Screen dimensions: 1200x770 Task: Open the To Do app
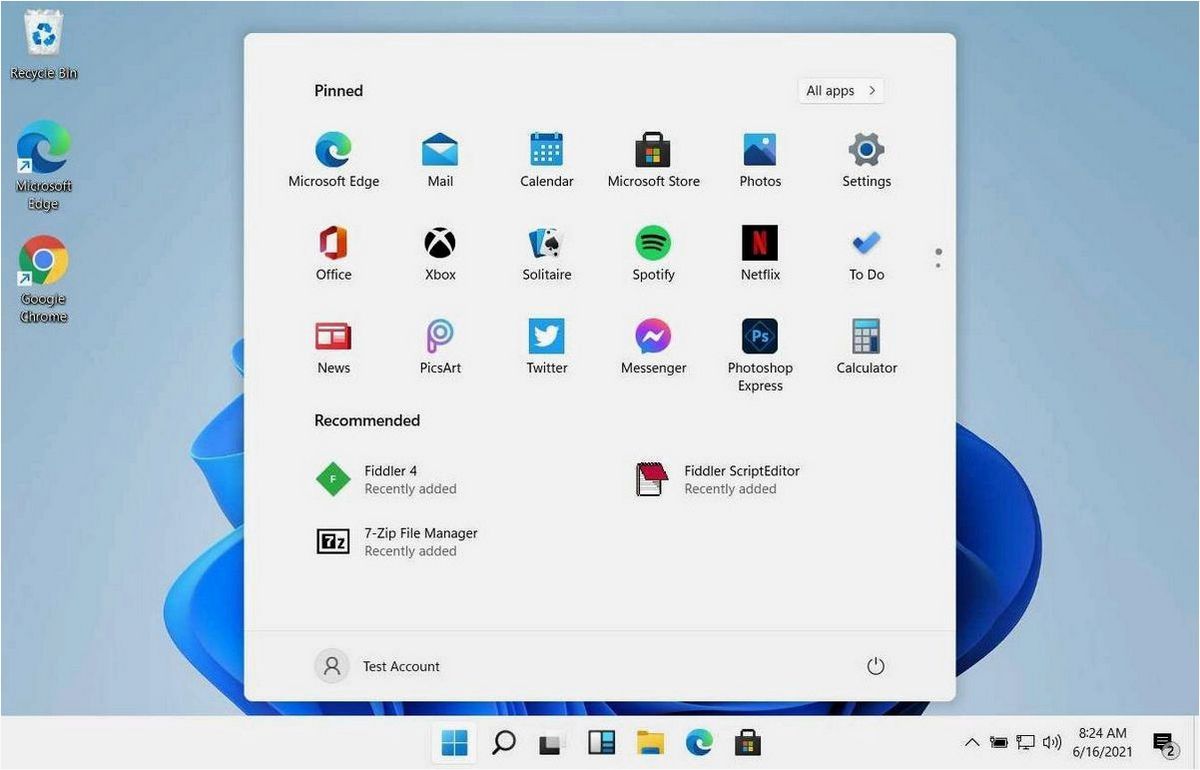tap(866, 253)
